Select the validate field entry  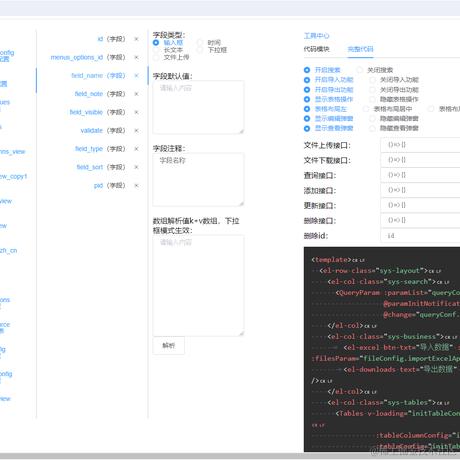coord(103,131)
